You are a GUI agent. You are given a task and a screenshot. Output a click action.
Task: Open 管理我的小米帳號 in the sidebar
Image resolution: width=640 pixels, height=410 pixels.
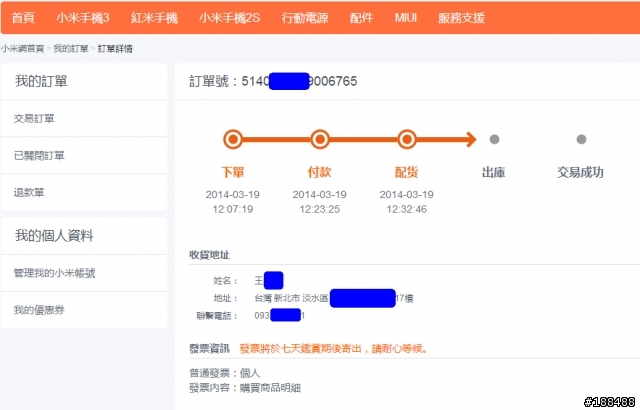[x=54, y=273]
